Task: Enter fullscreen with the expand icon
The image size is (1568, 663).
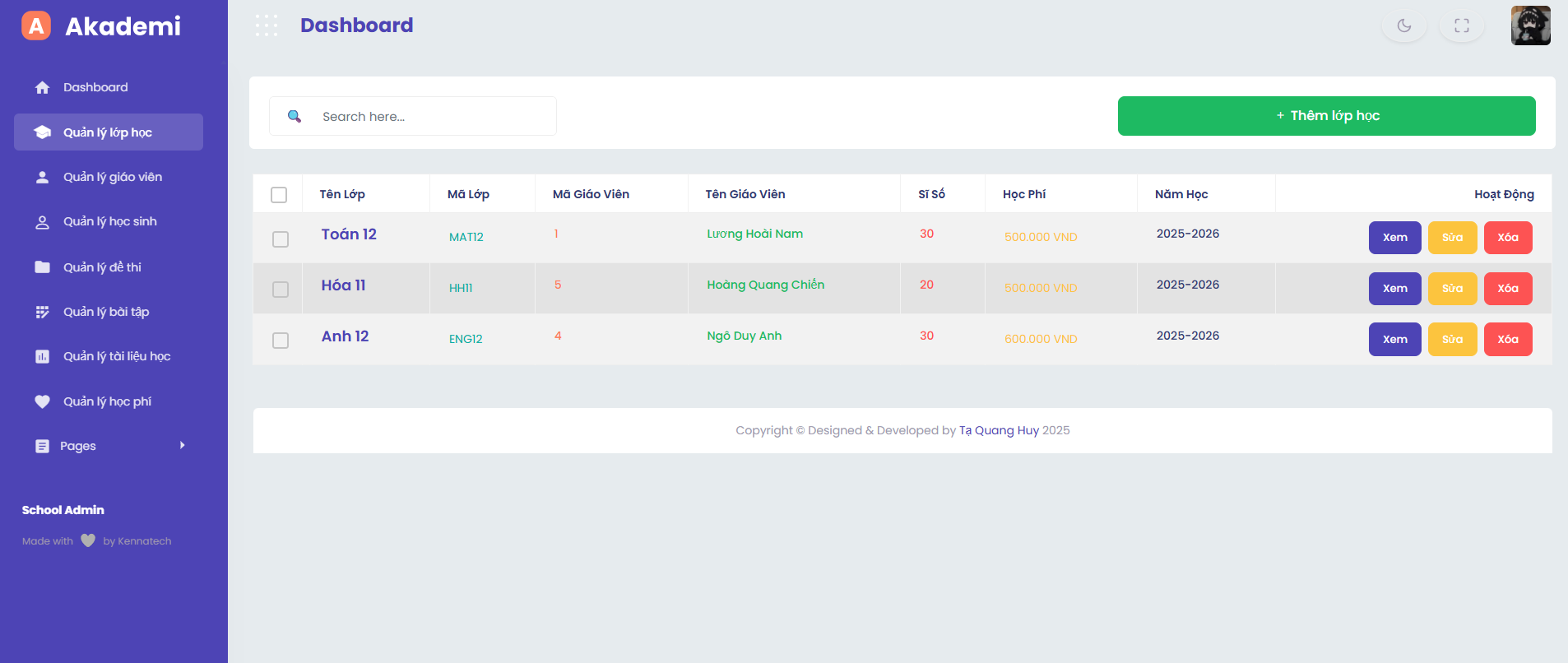Action: [1461, 25]
